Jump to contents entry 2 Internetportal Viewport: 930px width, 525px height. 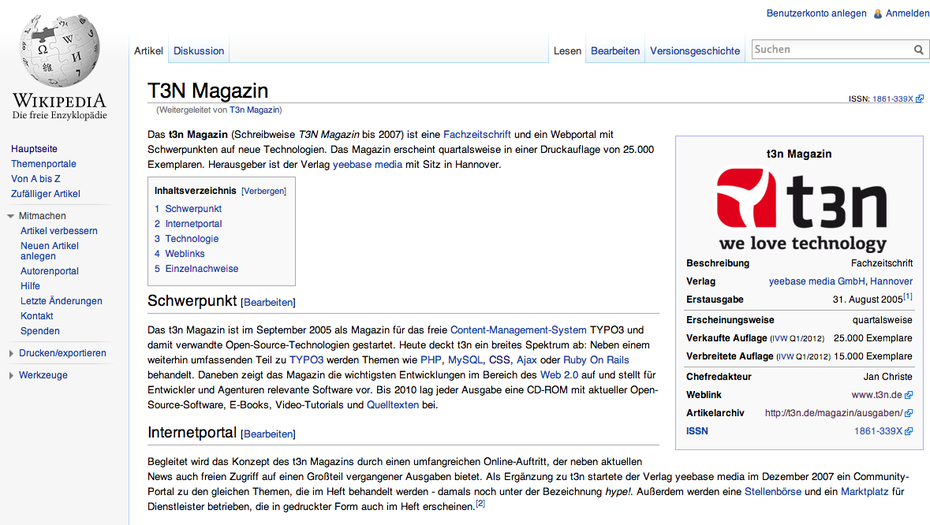(x=188, y=224)
